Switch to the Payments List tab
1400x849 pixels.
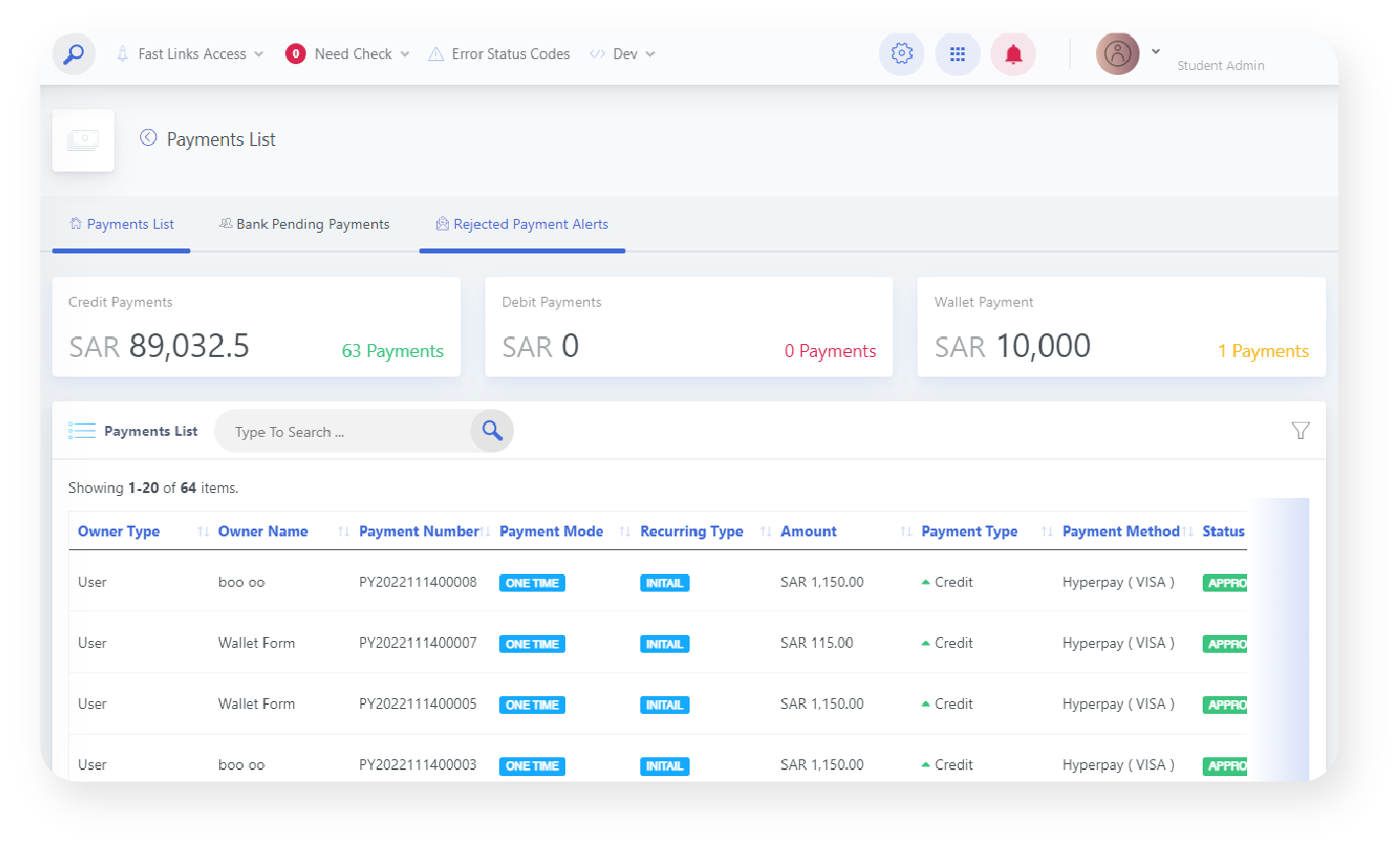121,224
